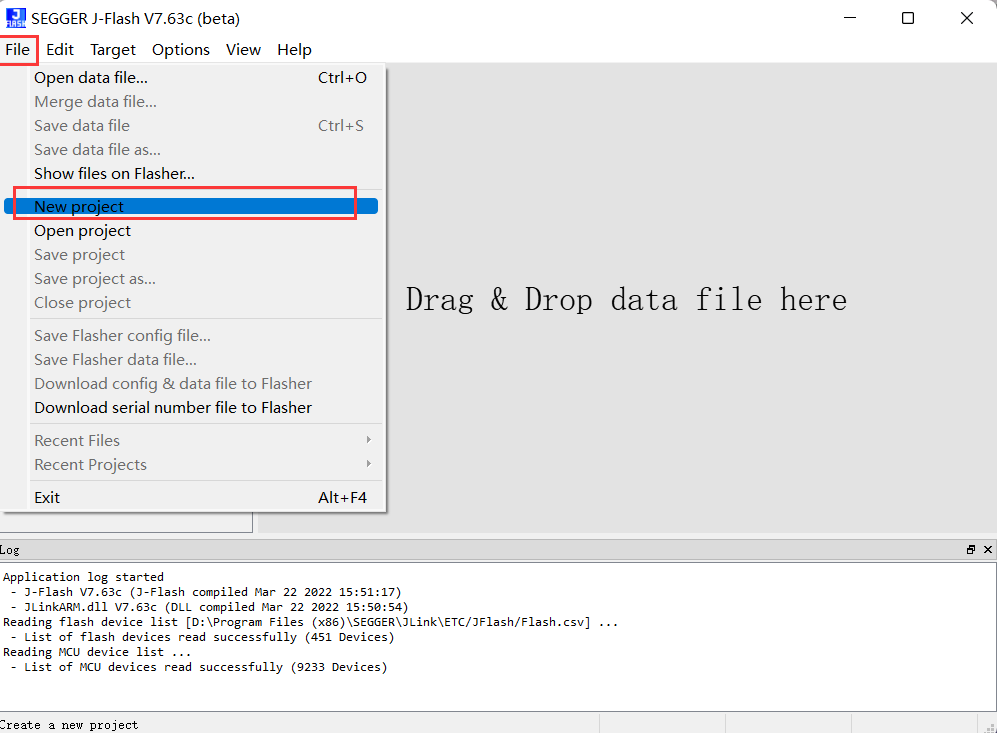Click the horizontal scrollbar above the Log panel
This screenshot has width=997, height=733.
coord(127,521)
